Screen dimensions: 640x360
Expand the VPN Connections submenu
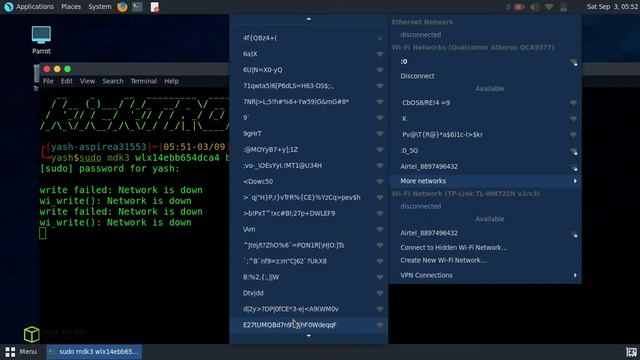(485, 275)
